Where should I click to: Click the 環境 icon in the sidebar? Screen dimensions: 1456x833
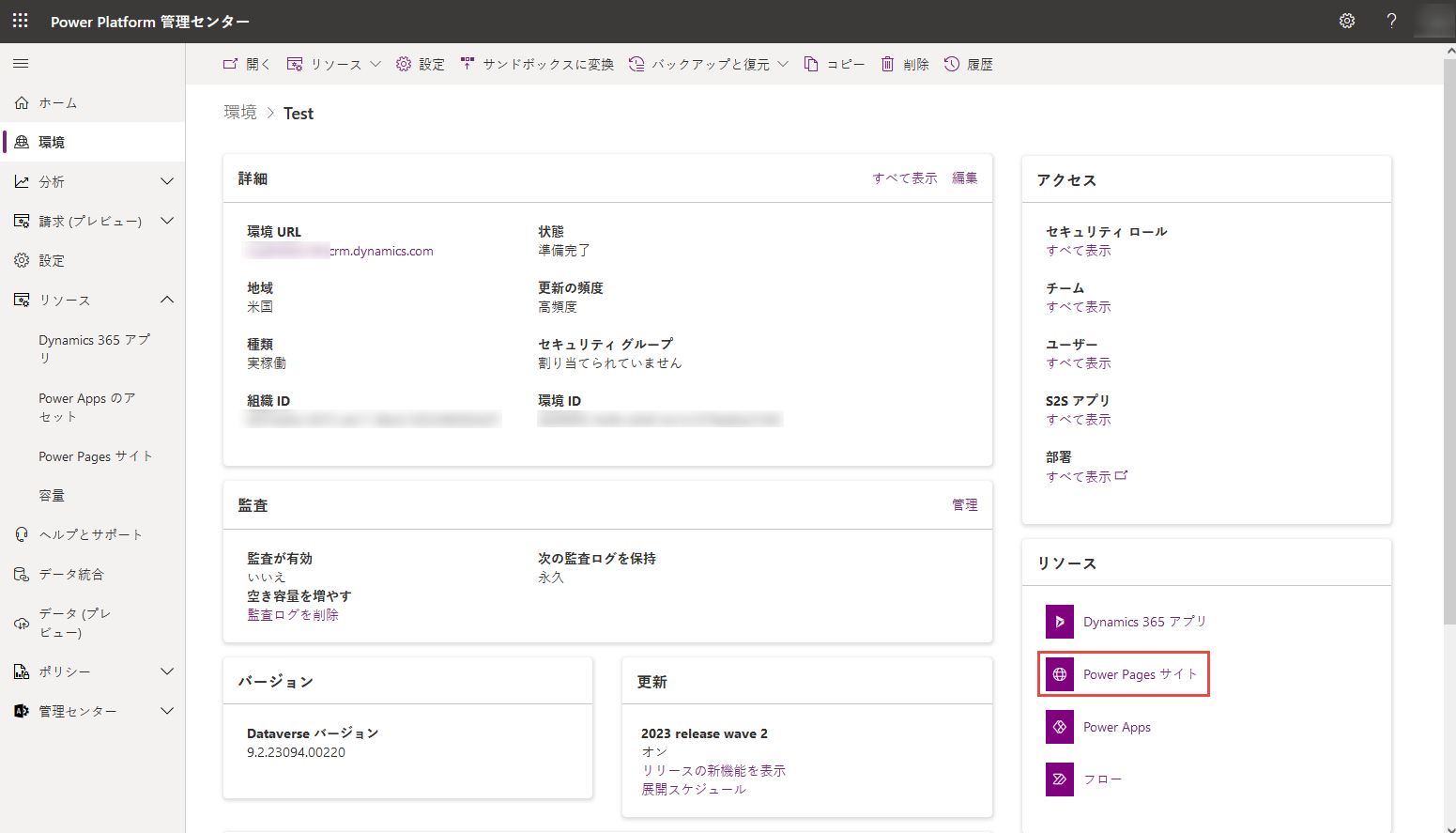coord(22,143)
